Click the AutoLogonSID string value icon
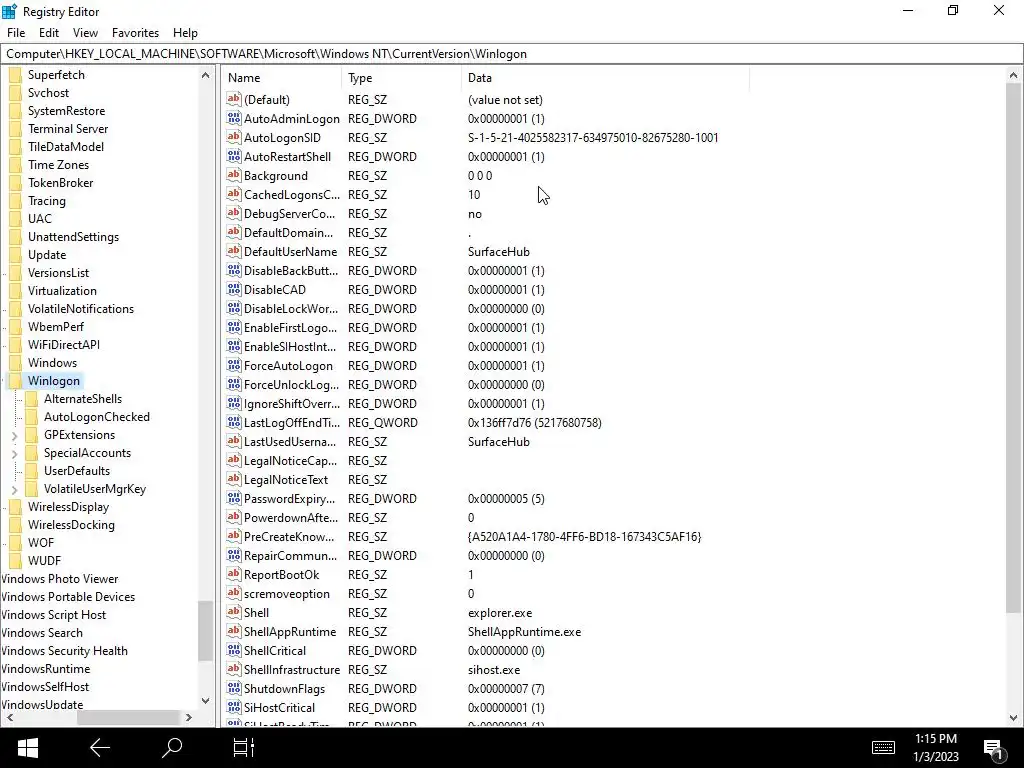This screenshot has height=768, width=1024. pyautogui.click(x=234, y=137)
